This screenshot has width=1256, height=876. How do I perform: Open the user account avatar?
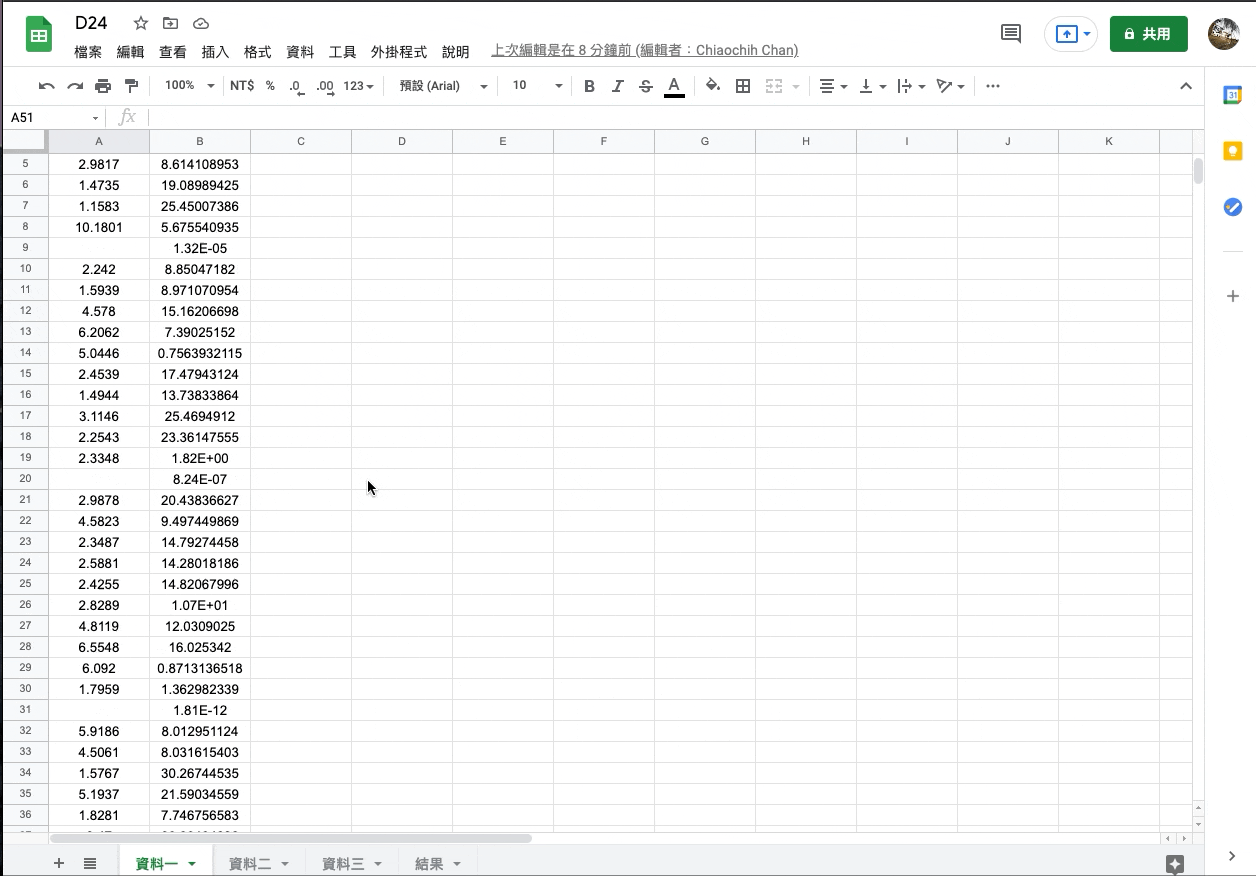[1224, 34]
